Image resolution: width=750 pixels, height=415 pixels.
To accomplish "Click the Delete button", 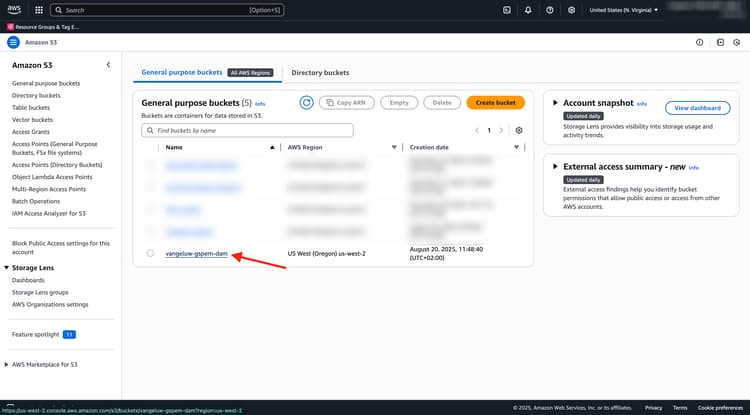I will point(442,103).
